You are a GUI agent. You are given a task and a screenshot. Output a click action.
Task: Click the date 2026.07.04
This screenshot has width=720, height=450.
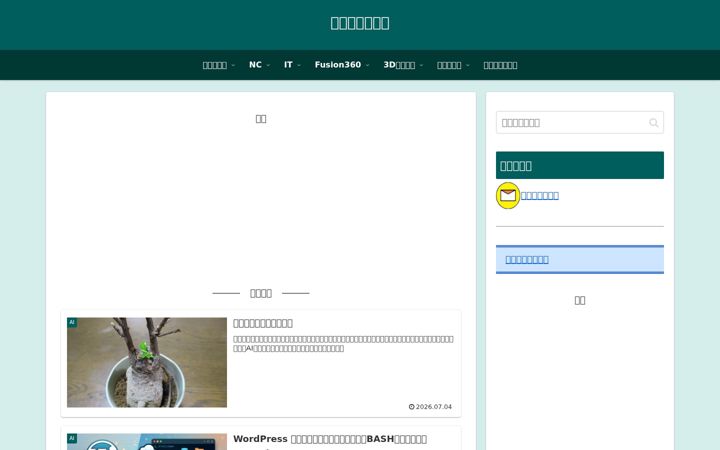click(433, 407)
